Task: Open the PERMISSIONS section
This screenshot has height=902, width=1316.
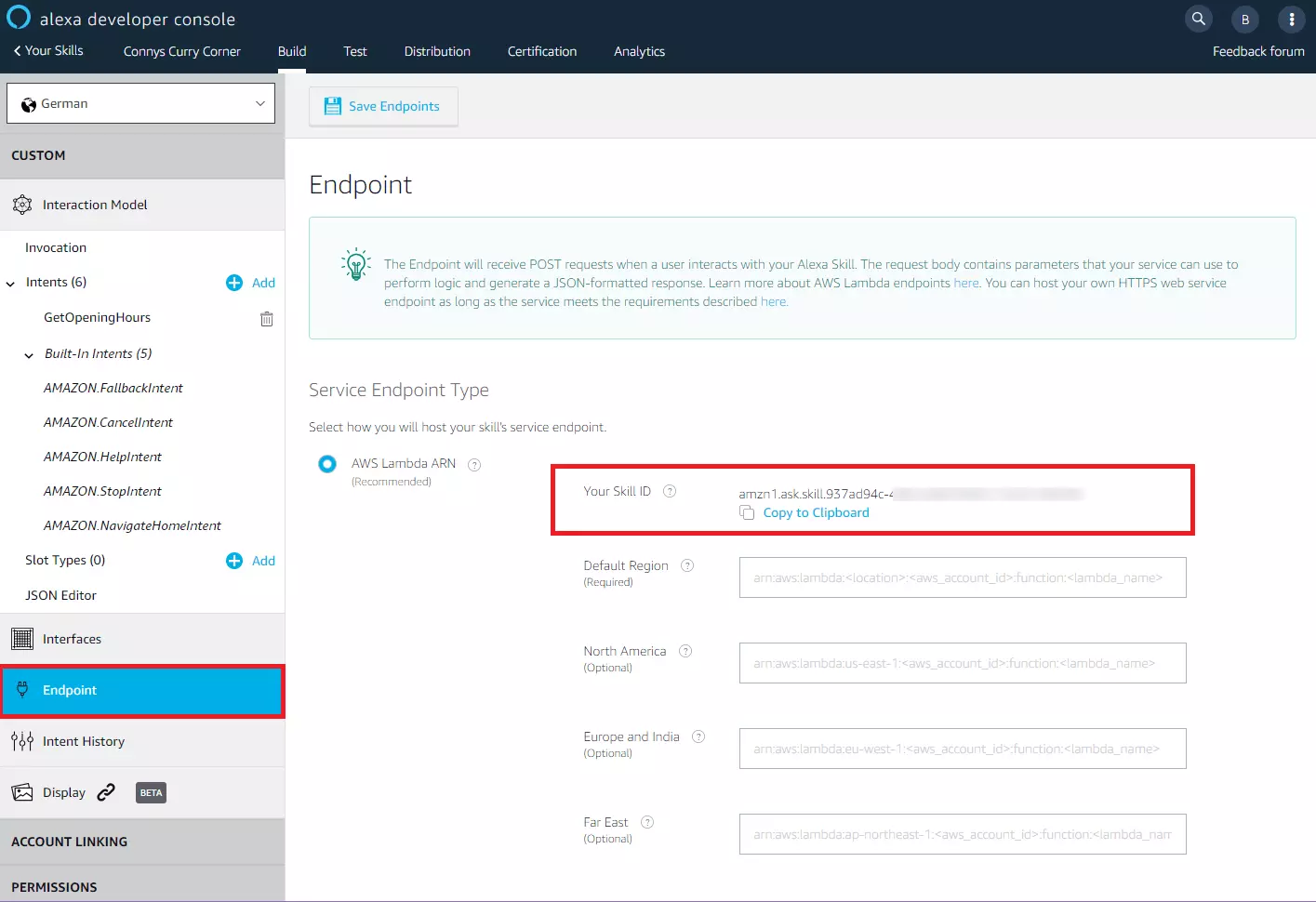Action: 142,886
